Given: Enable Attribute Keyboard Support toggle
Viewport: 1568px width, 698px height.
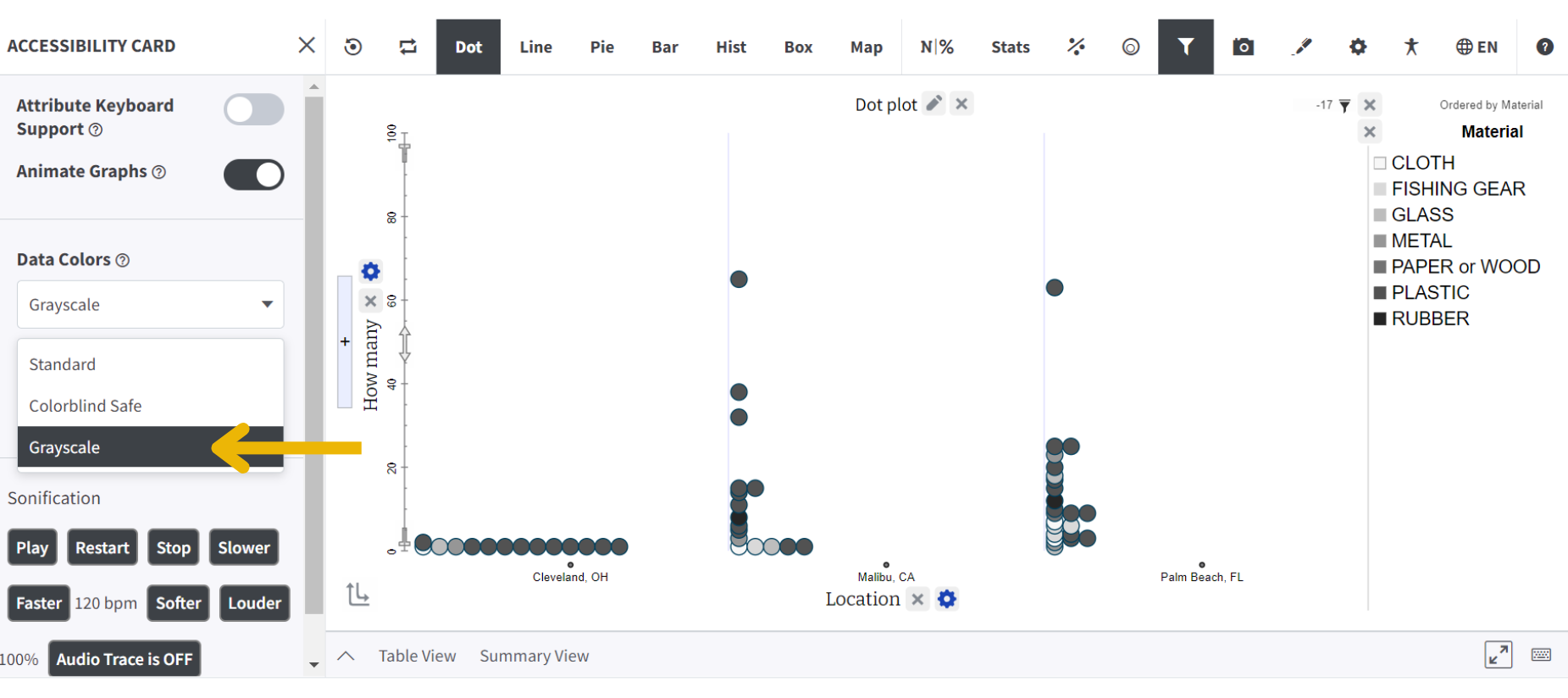Looking at the screenshot, I should (x=253, y=109).
